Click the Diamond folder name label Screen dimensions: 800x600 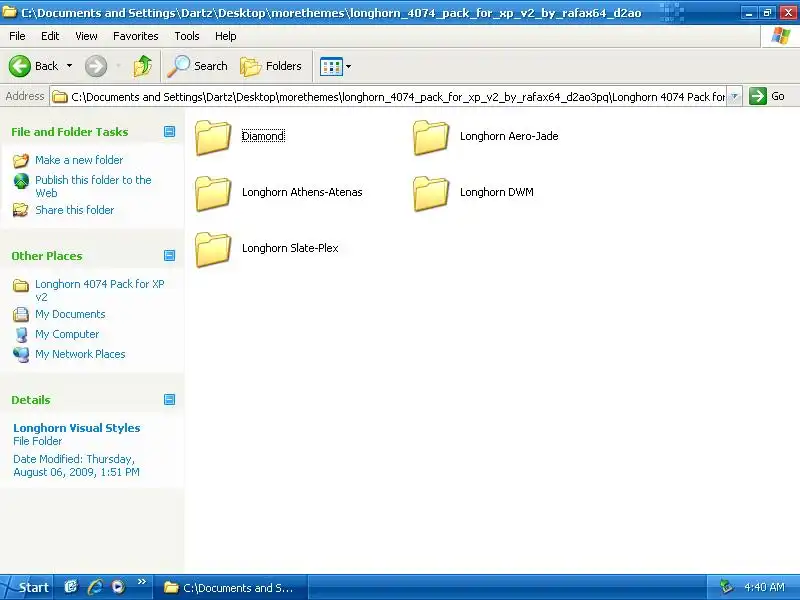(x=263, y=136)
